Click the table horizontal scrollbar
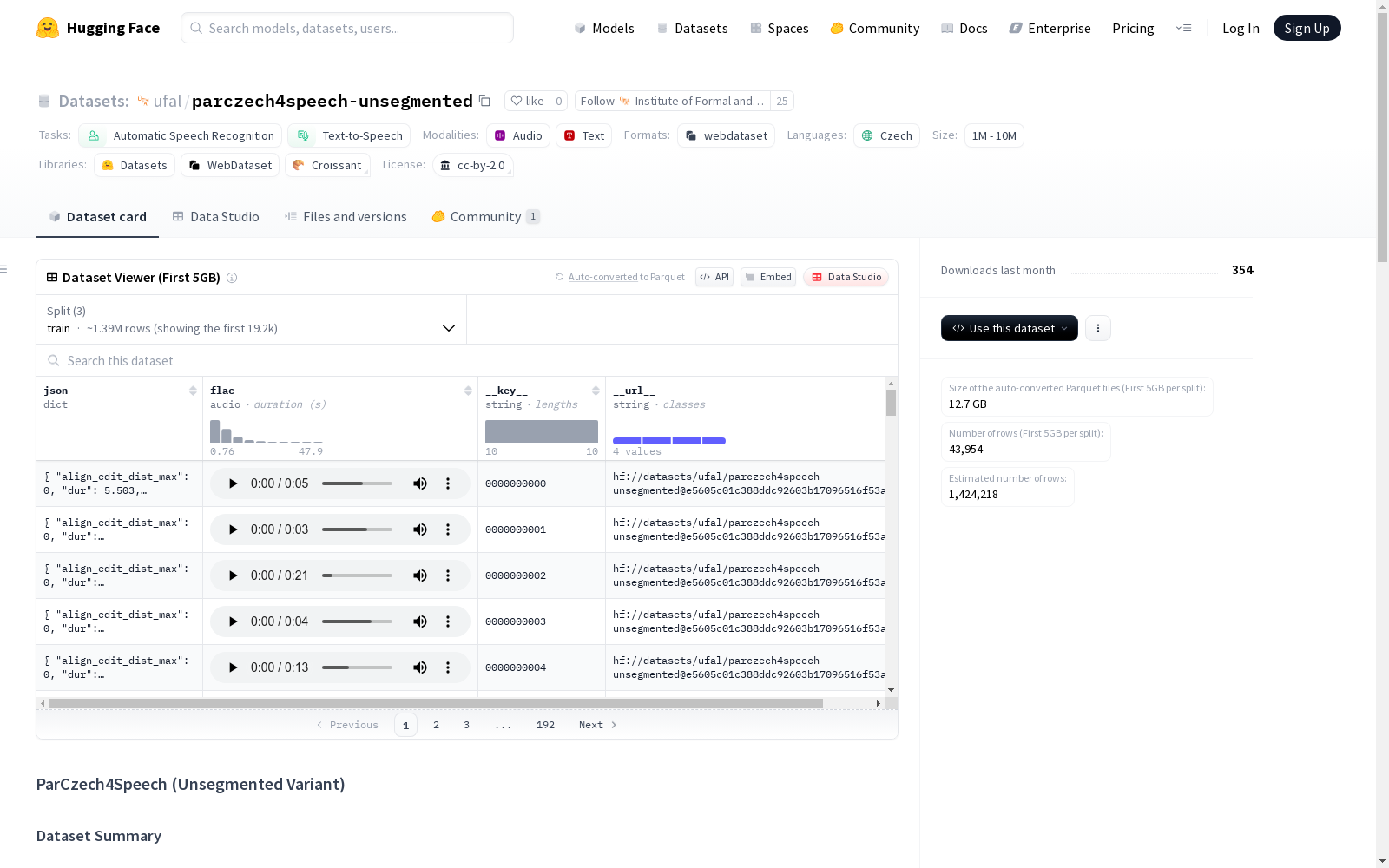The width and height of the screenshot is (1389, 868). [x=436, y=703]
